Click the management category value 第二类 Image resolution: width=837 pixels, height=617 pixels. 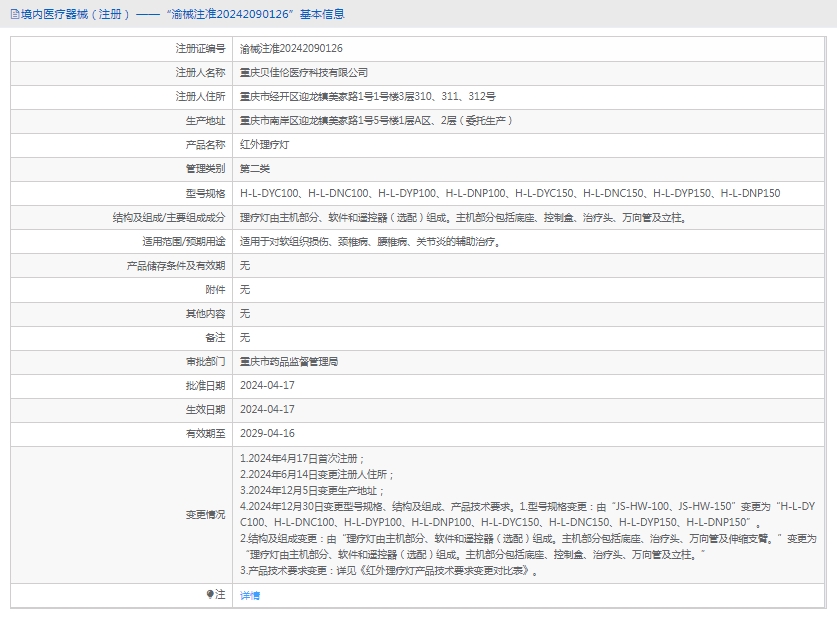pyautogui.click(x=255, y=169)
